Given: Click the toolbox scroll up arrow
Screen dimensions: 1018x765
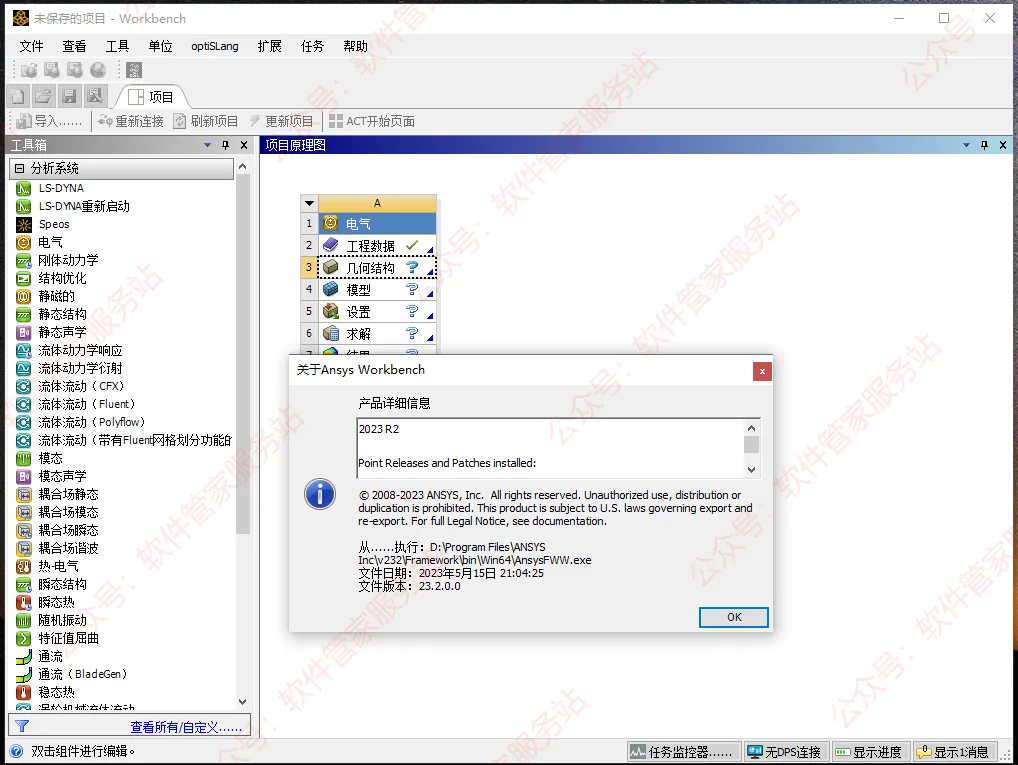Looking at the screenshot, I should tap(243, 166).
